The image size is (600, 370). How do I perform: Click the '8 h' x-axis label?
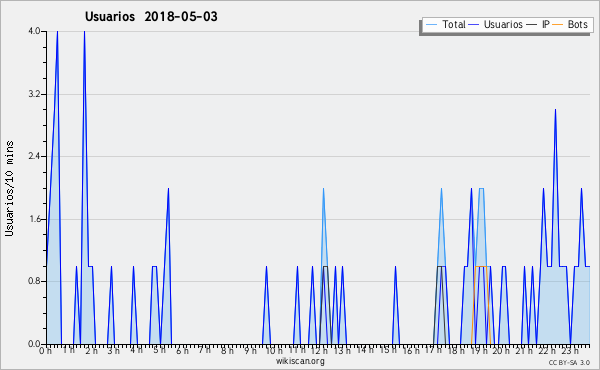tap(227, 351)
